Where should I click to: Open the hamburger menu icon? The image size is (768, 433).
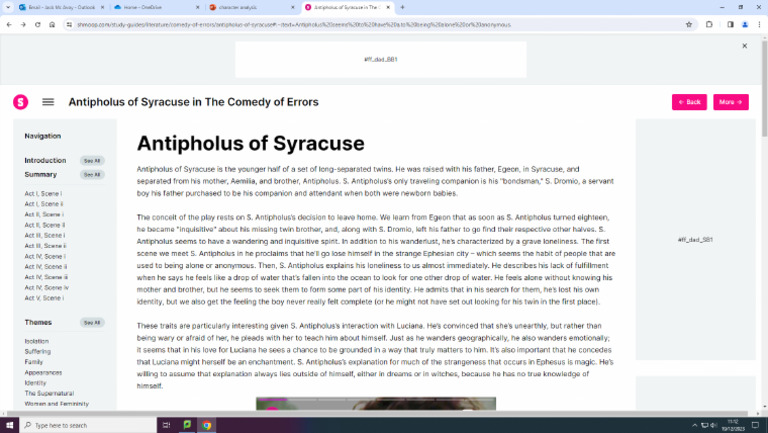48,102
